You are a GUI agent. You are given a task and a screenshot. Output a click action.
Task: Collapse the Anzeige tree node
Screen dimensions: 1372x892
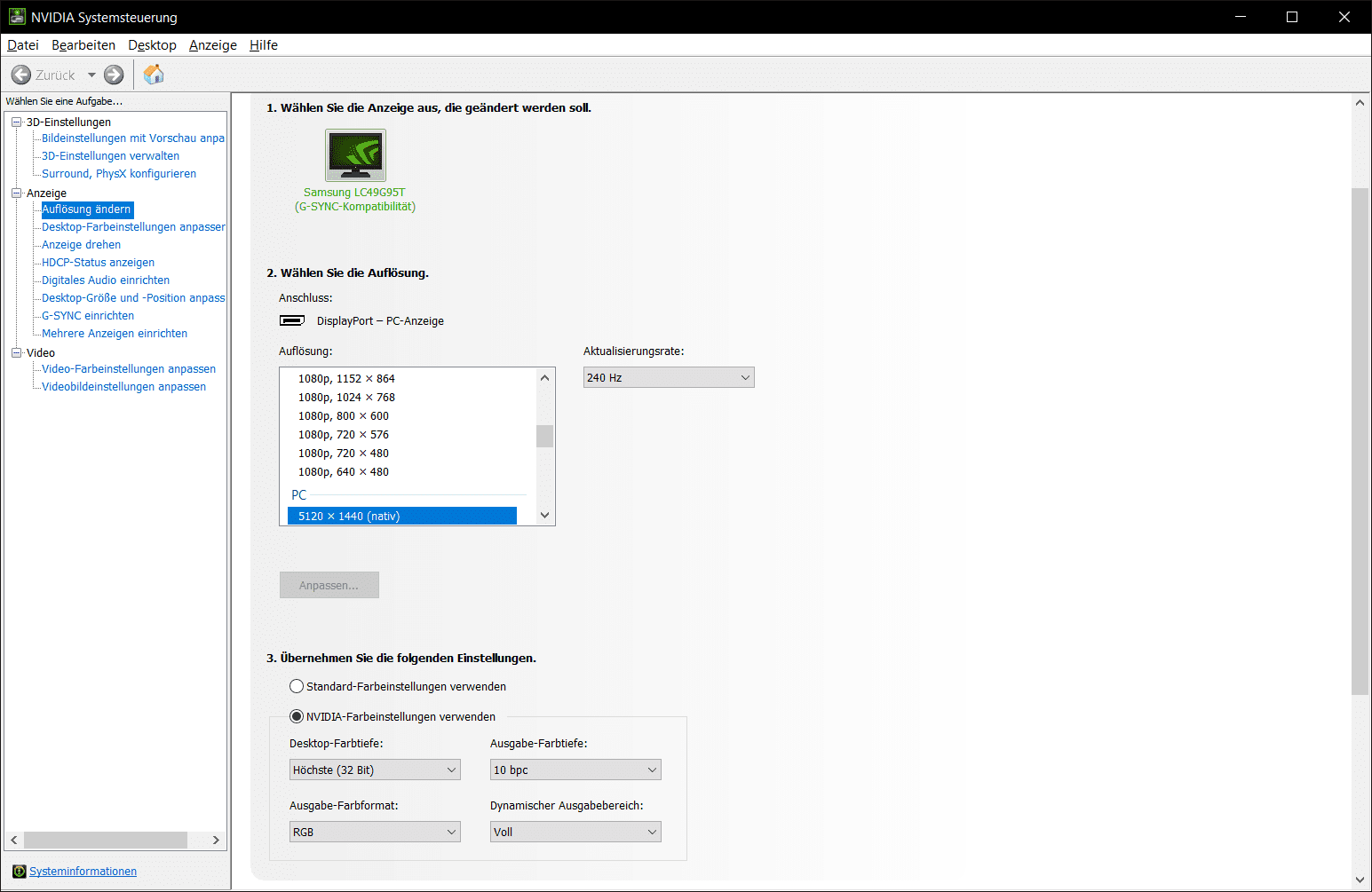click(16, 193)
